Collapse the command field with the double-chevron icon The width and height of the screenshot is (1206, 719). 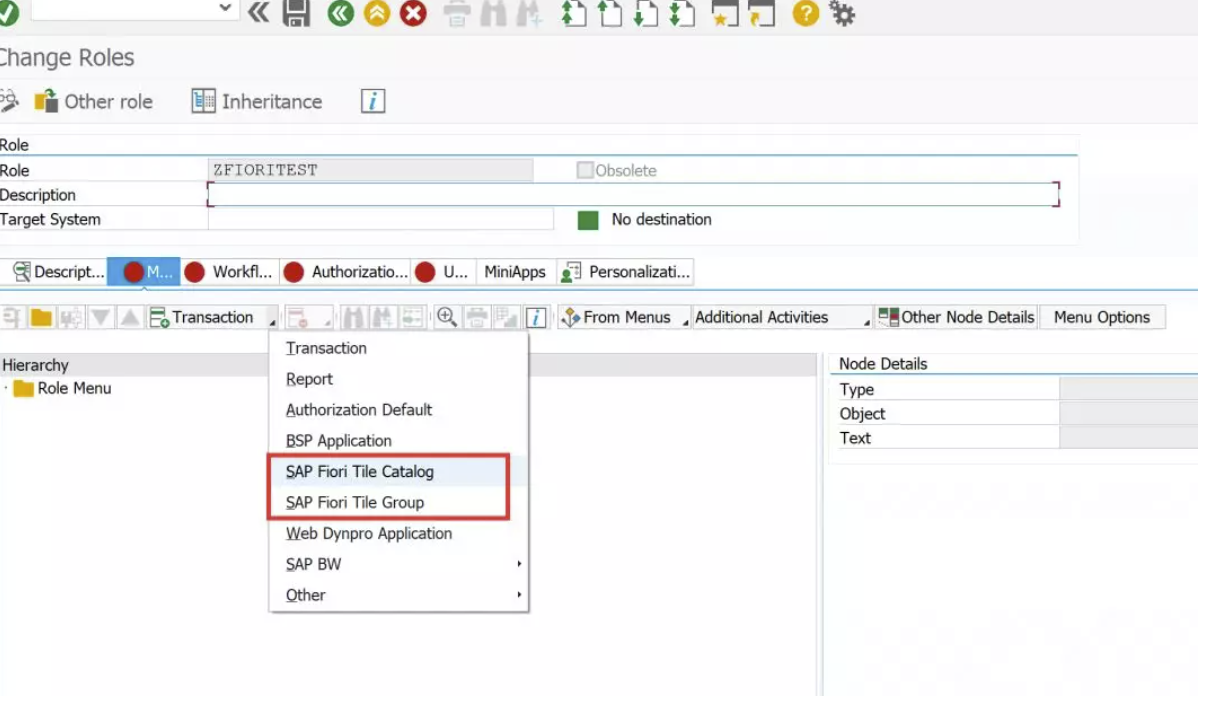pyautogui.click(x=258, y=13)
